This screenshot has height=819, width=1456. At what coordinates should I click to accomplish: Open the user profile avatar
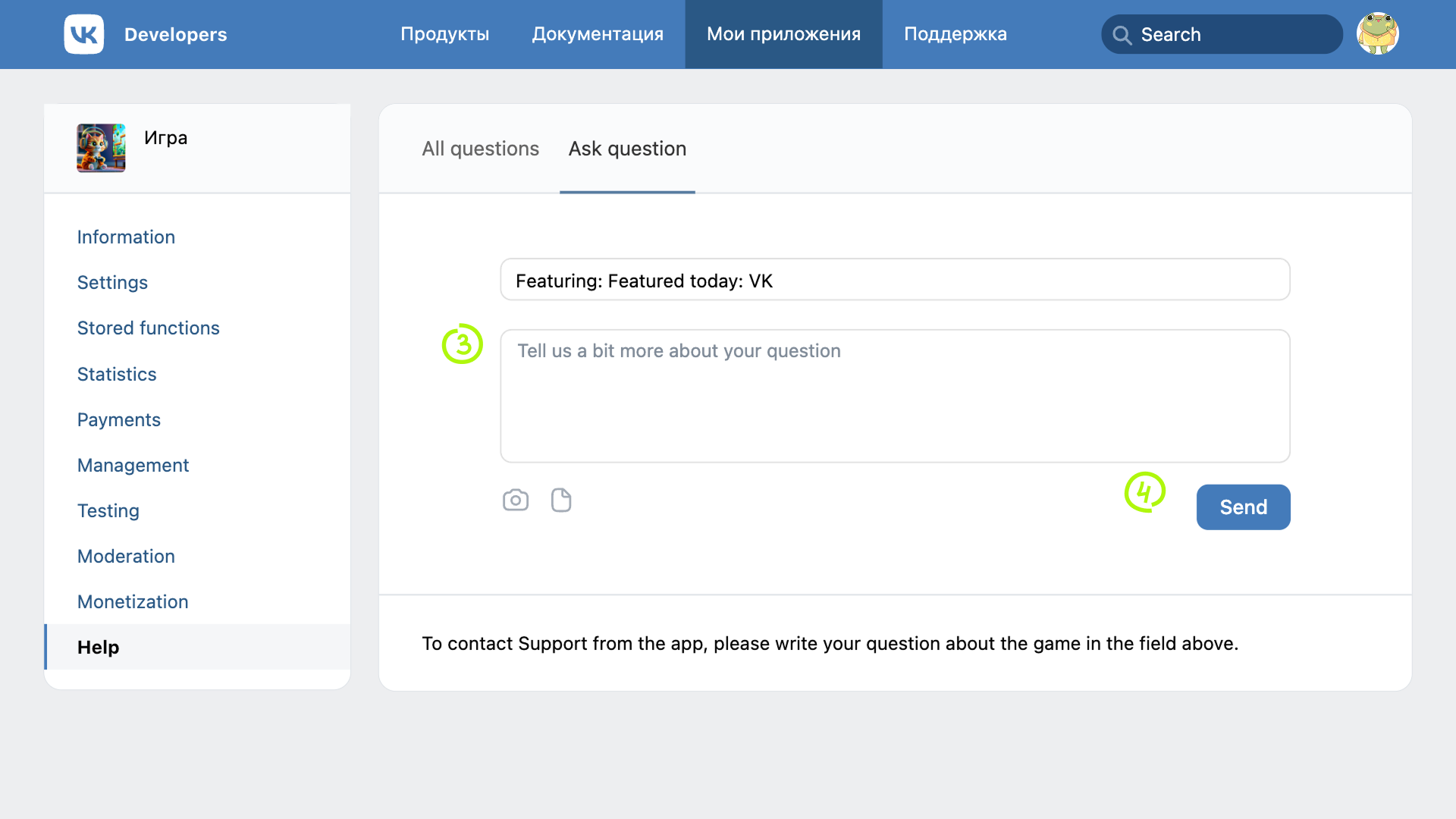1377,34
